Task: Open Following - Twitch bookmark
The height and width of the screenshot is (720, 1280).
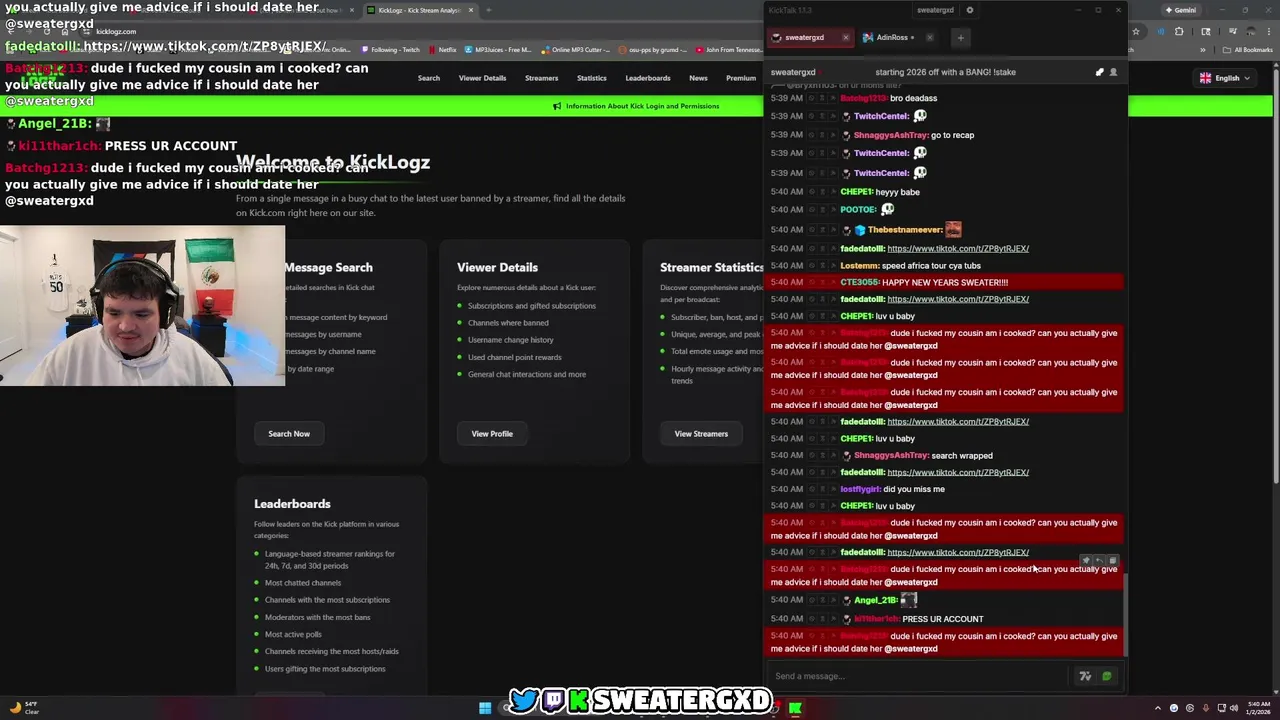Action: pos(391,49)
